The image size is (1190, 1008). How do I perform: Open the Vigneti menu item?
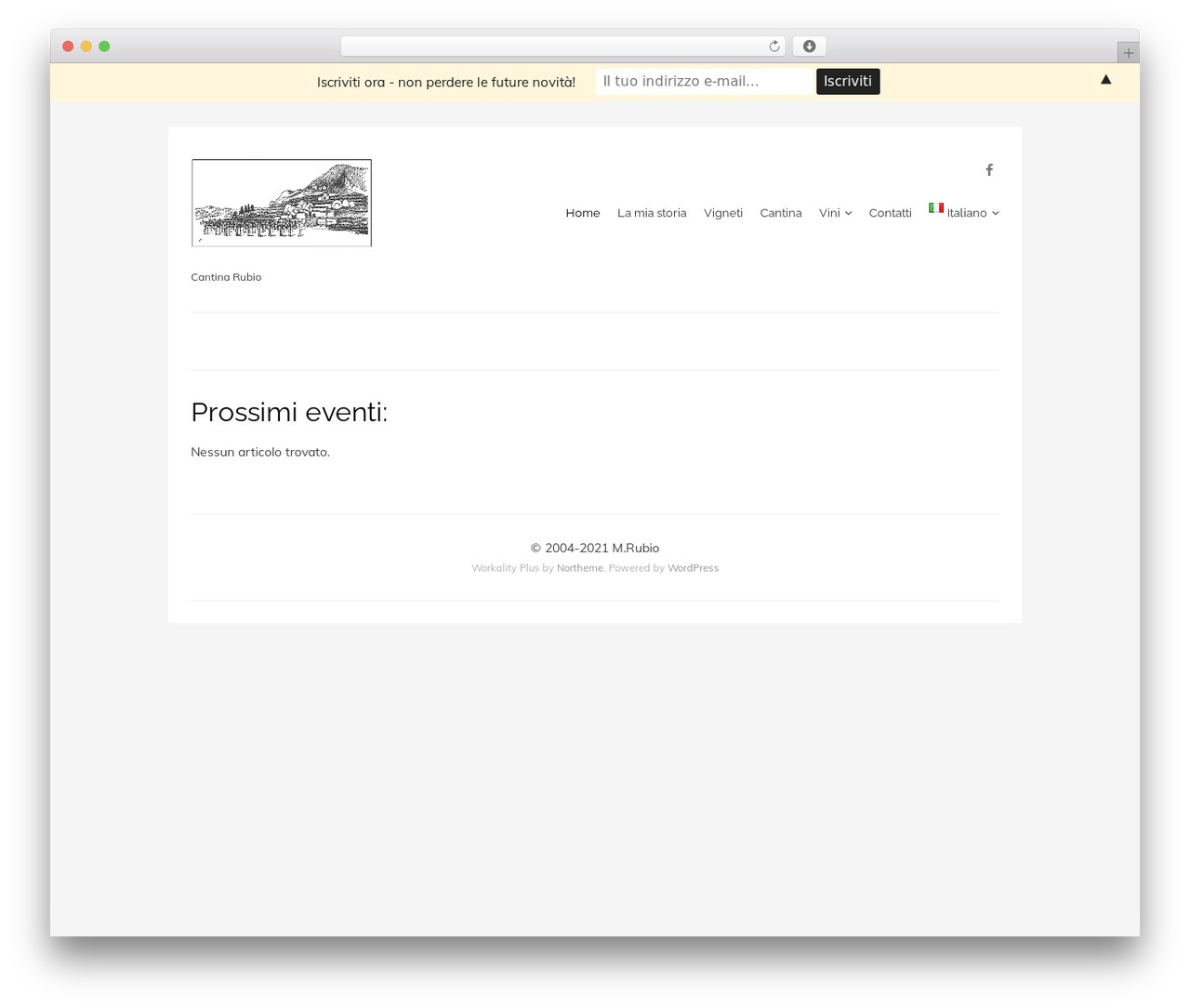(x=723, y=213)
